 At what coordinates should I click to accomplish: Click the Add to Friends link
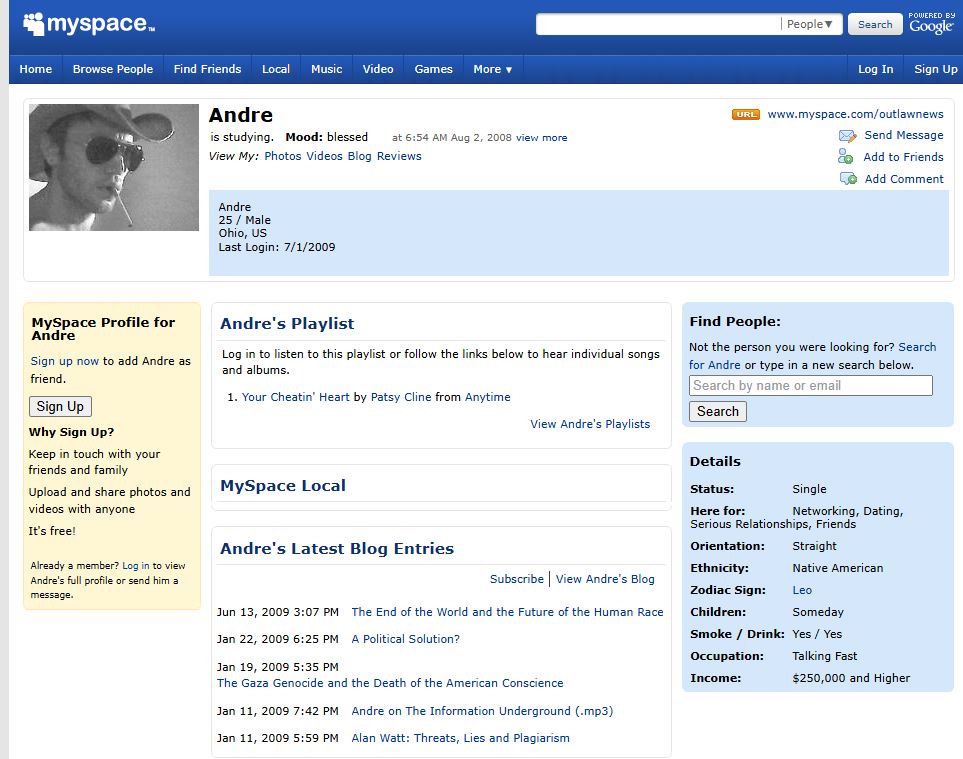coord(903,157)
